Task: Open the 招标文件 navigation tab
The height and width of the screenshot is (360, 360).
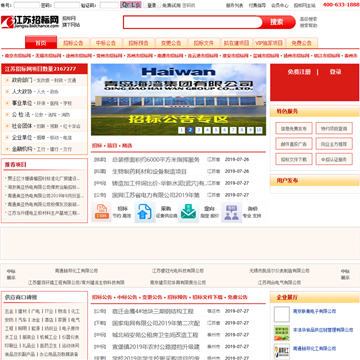Action: coord(204,43)
